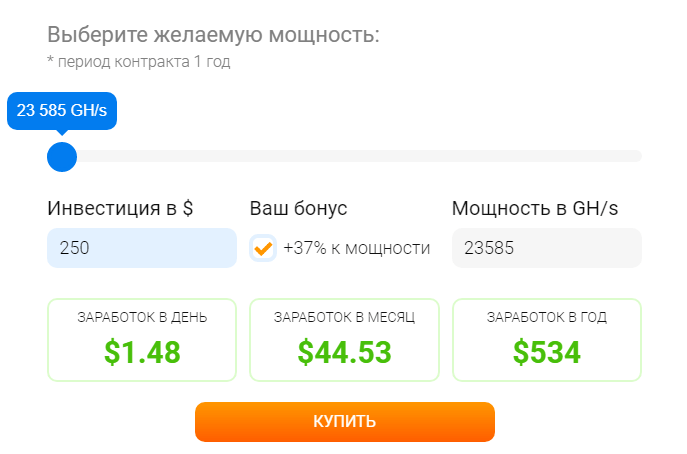
Task: Click the contract period note text
Action: pyautogui.click(x=138, y=62)
